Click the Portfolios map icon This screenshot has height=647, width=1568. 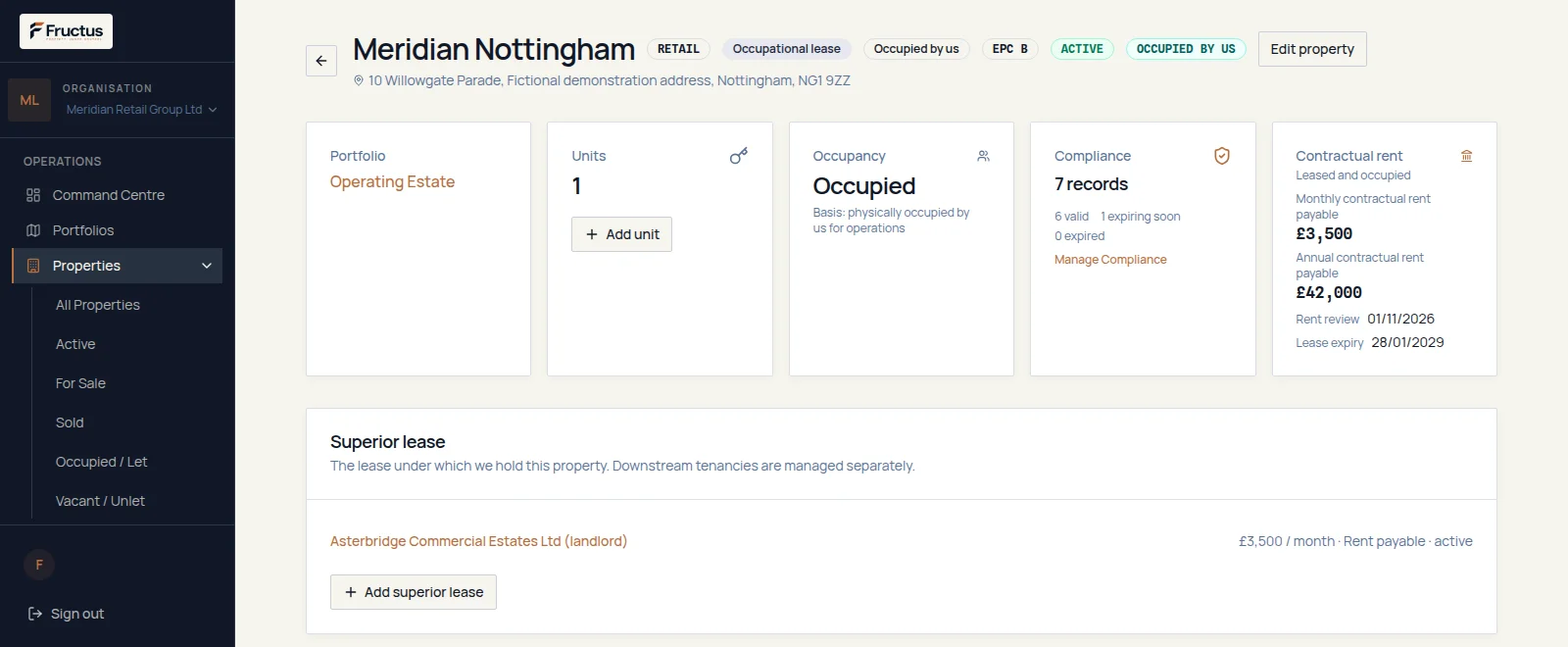33,230
